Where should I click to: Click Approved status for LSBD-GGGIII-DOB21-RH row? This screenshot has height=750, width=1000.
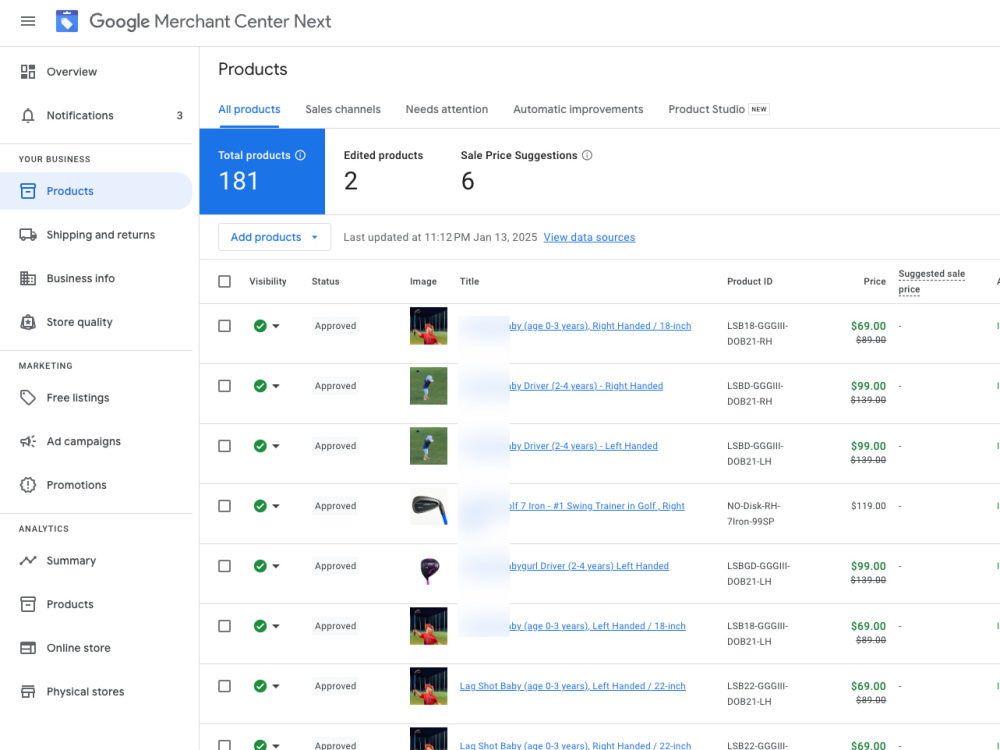[x=335, y=386]
